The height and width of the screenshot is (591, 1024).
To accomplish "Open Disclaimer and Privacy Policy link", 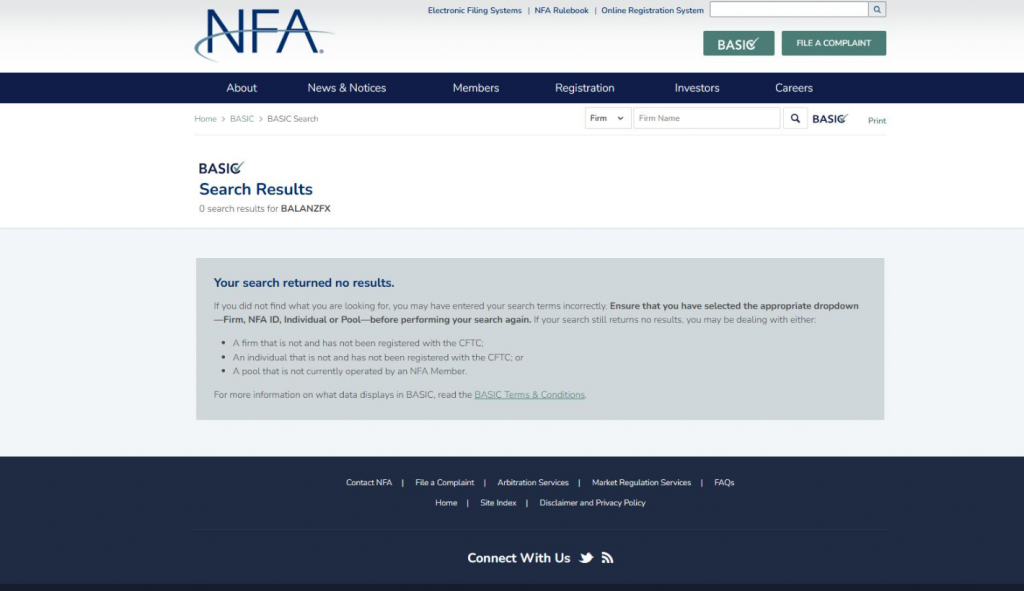I will point(592,503).
